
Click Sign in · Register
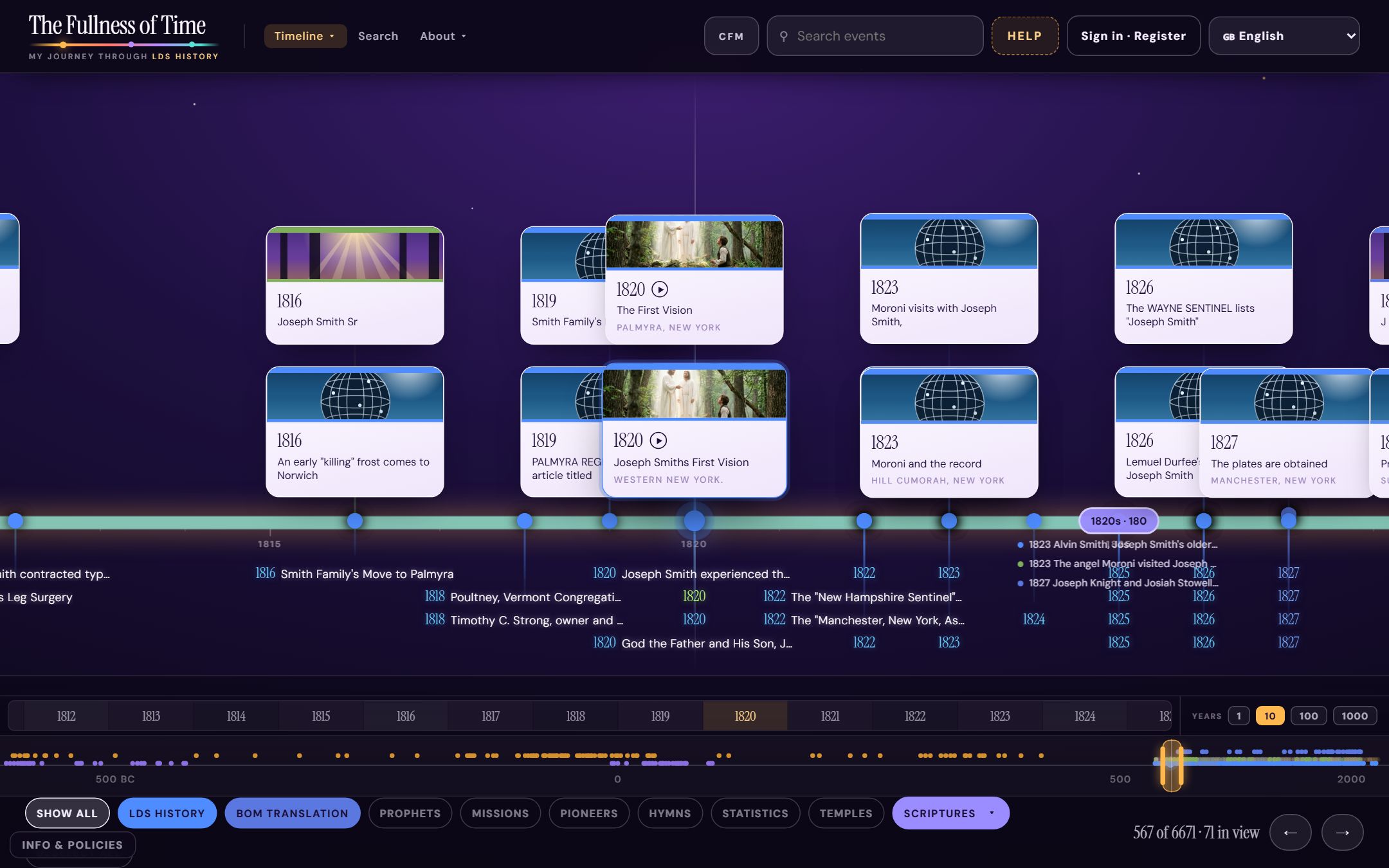pos(1133,36)
